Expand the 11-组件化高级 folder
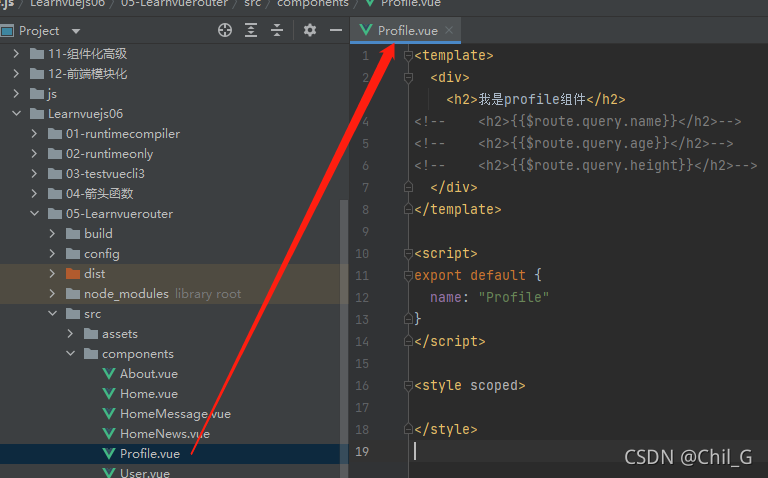The image size is (768, 478). 16,53
